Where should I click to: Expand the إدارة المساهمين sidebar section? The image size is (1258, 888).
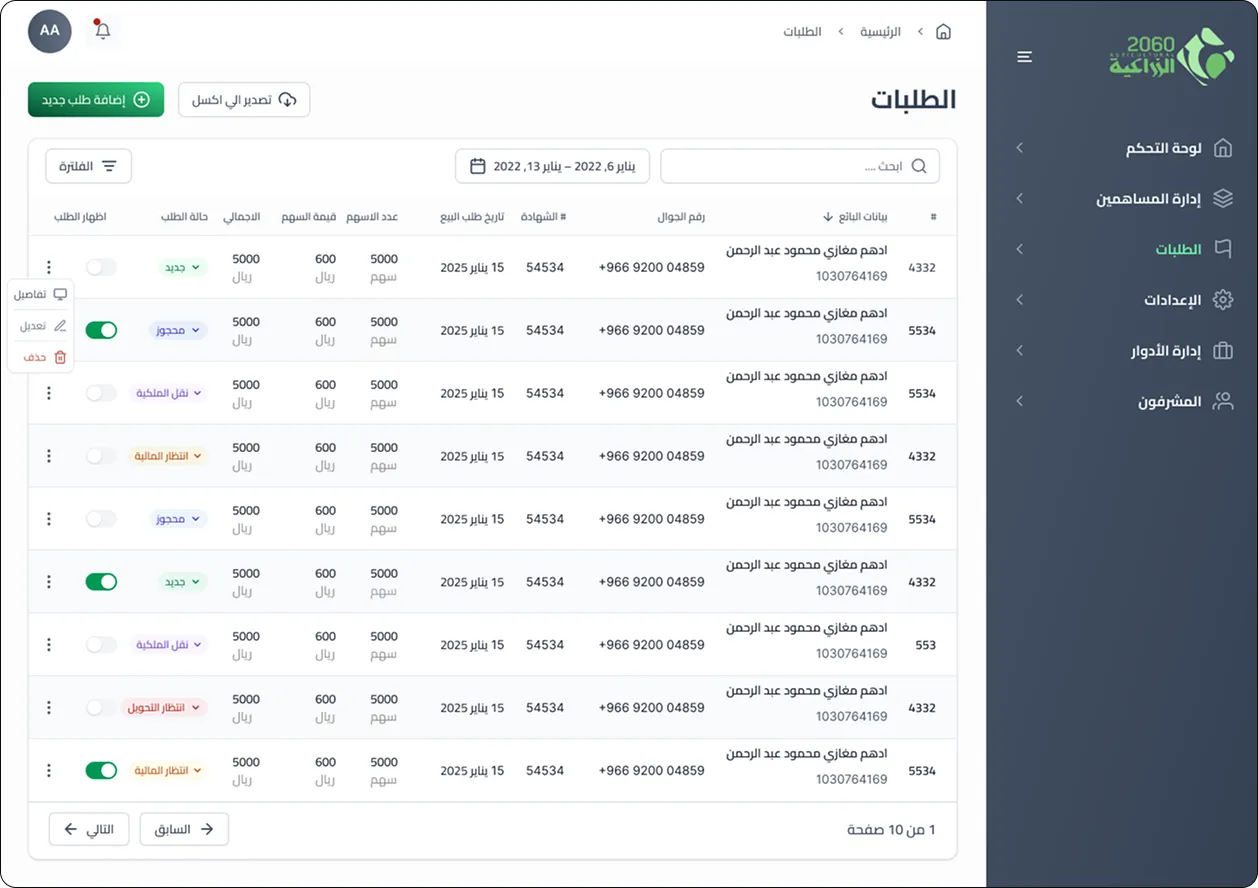point(1019,198)
